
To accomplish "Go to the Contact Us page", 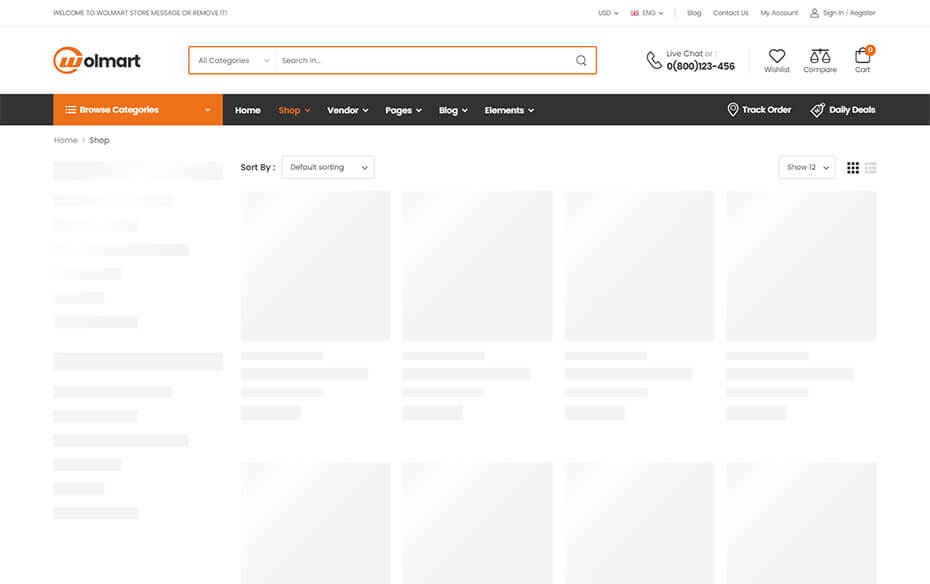I will (730, 13).
